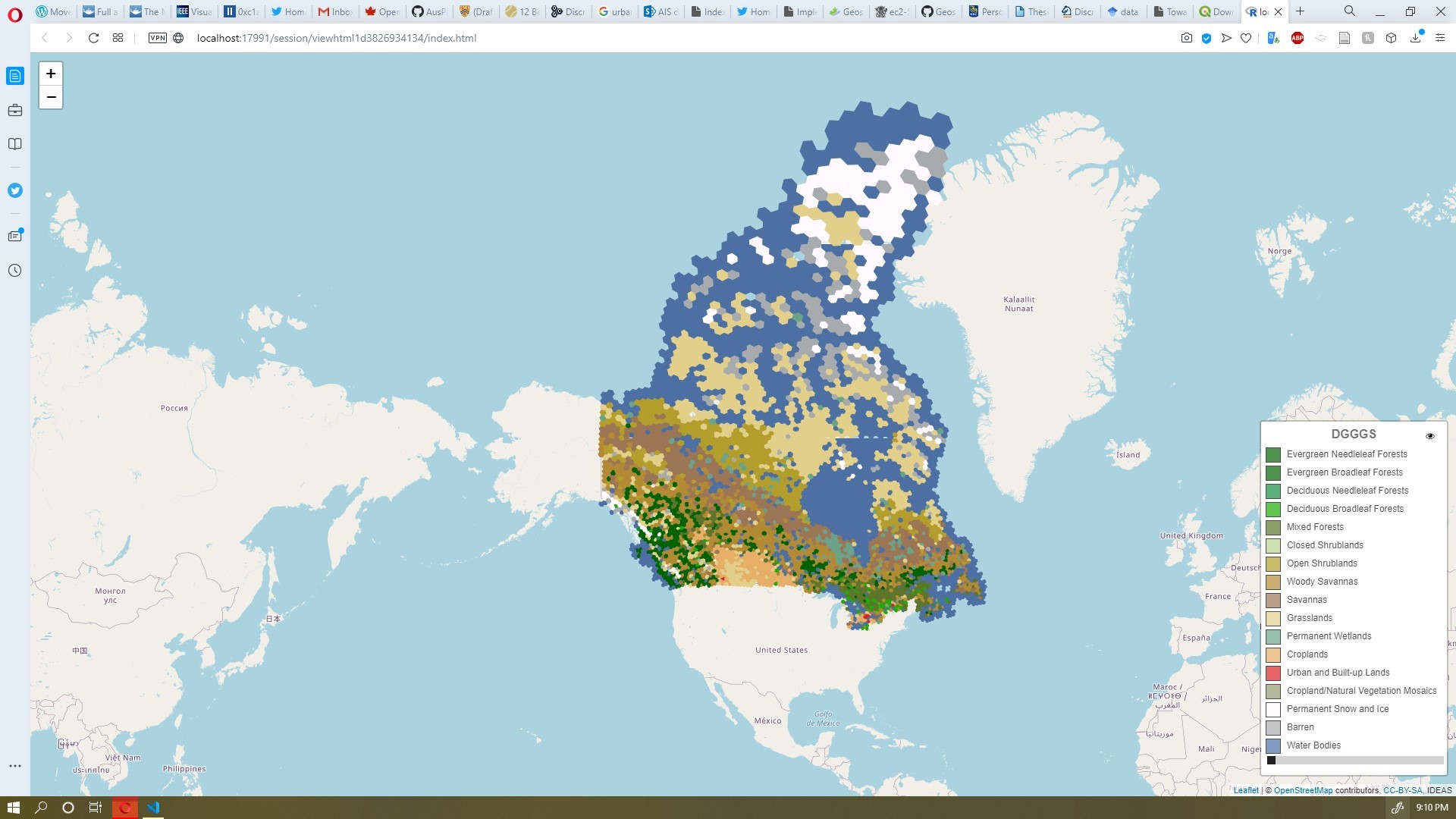This screenshot has height=819, width=1456.
Task: Close the active localhost tab
Action: point(1279,11)
